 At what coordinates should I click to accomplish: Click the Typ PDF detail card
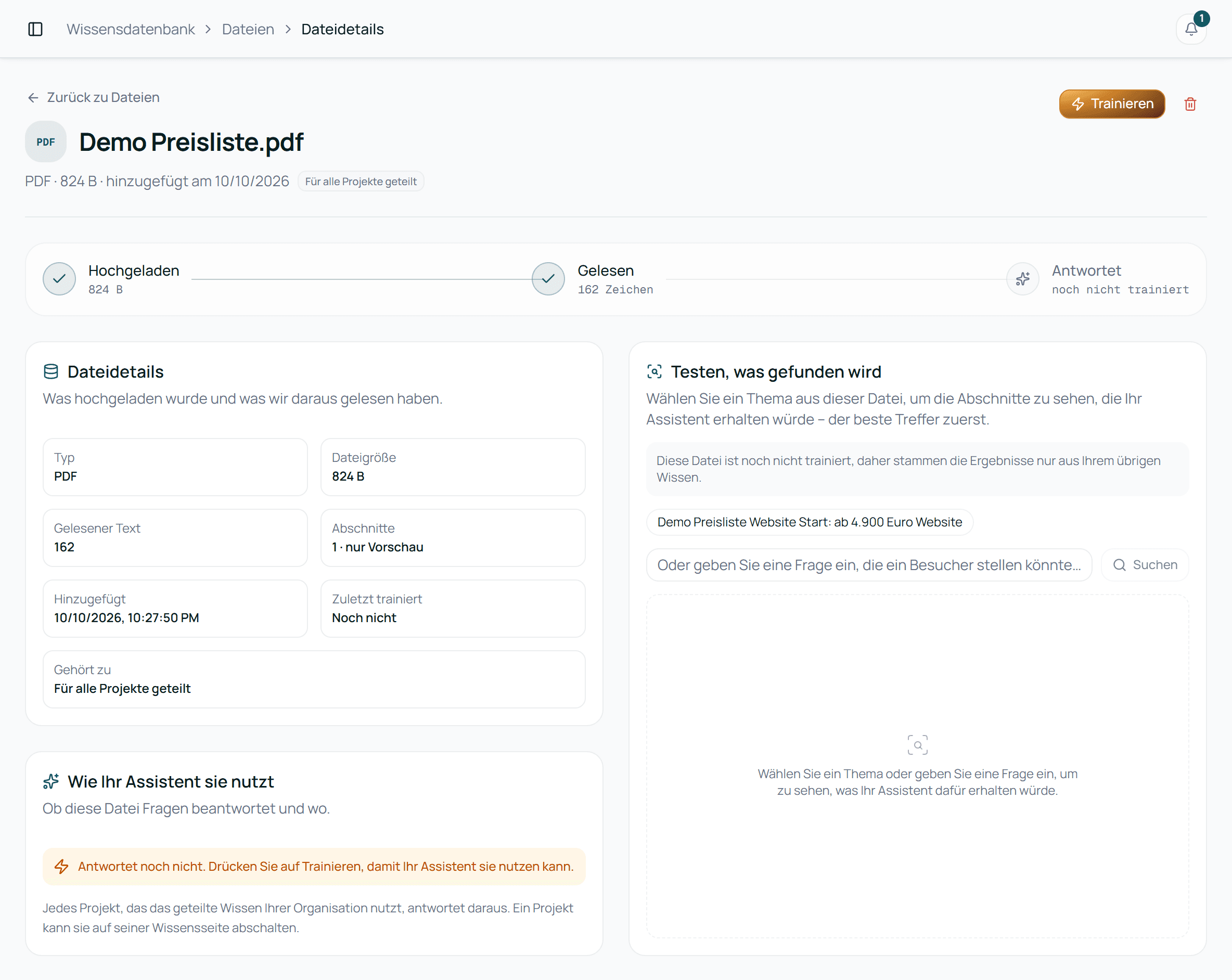click(x=175, y=468)
